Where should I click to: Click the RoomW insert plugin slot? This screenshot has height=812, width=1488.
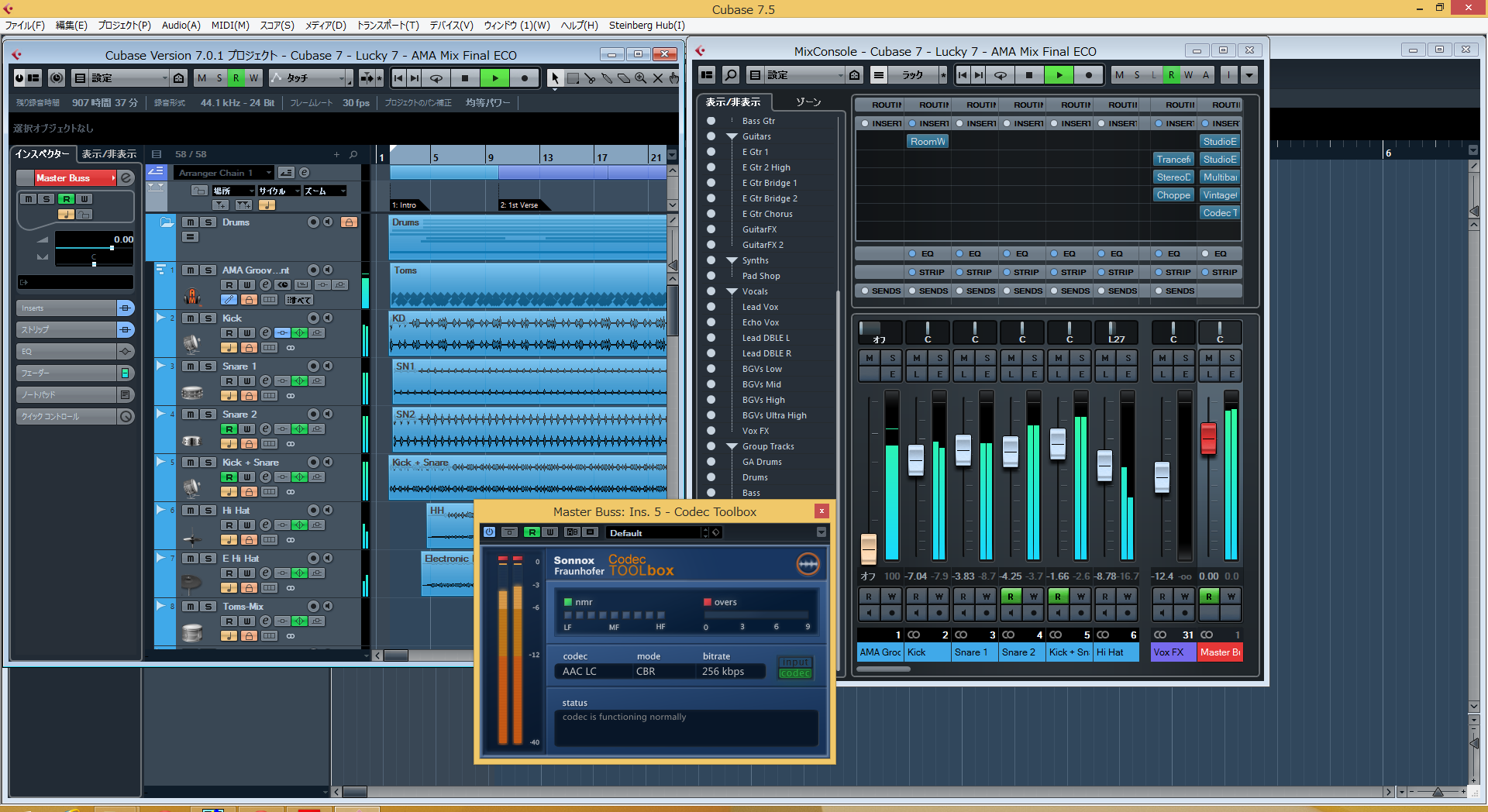[x=928, y=142]
